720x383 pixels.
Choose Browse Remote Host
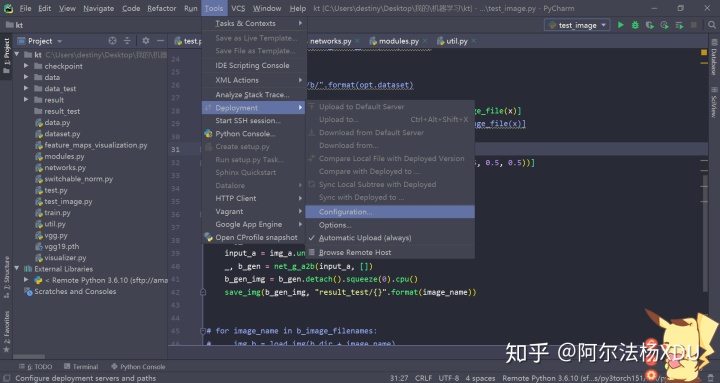(x=390, y=252)
